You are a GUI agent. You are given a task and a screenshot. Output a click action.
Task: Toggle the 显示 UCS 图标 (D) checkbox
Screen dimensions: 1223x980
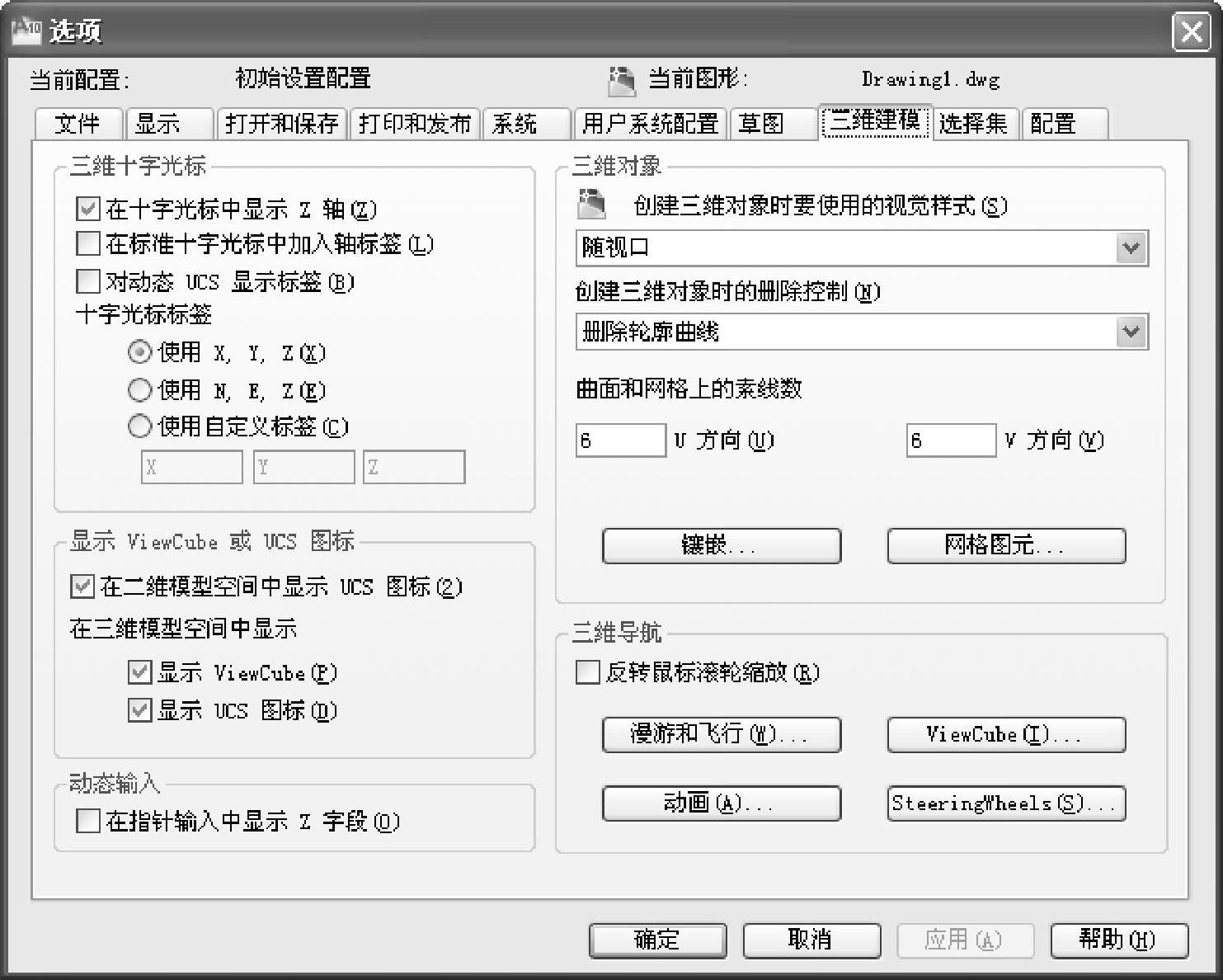tap(140, 709)
